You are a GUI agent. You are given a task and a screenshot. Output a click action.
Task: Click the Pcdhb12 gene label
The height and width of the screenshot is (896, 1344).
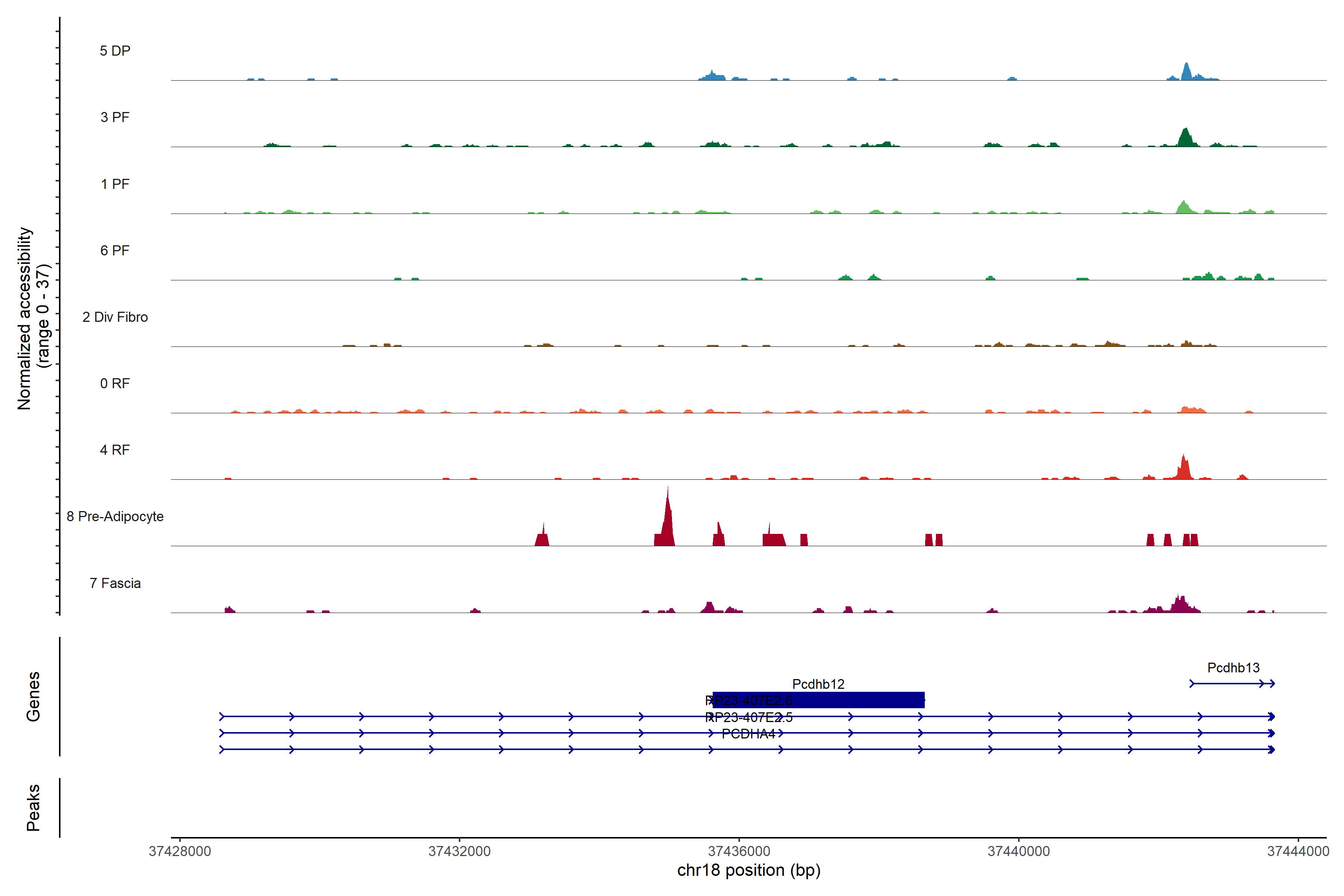[x=818, y=684]
